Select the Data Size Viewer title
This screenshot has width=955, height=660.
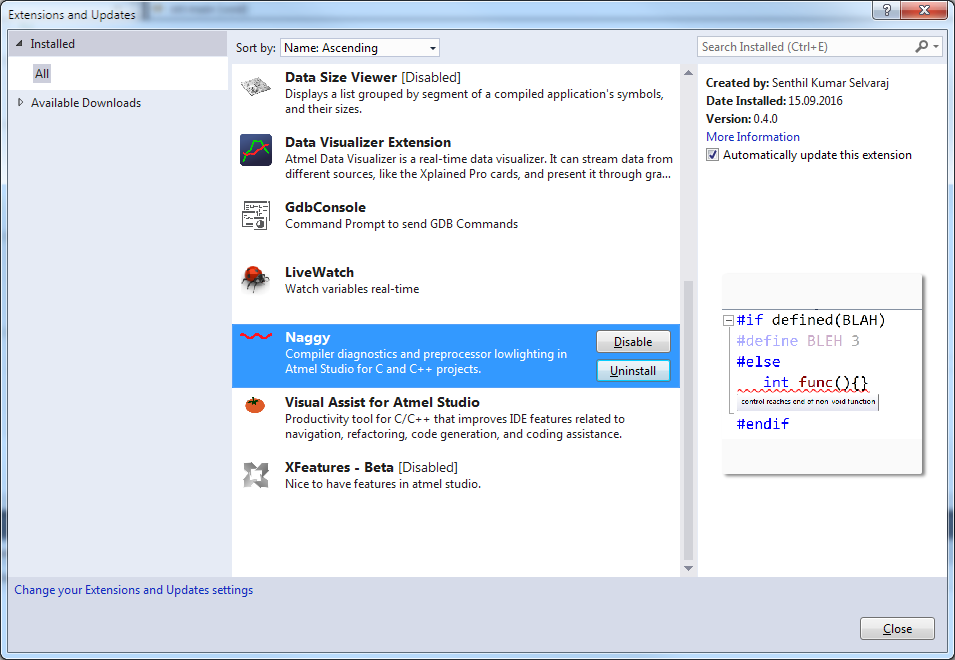[x=341, y=77]
